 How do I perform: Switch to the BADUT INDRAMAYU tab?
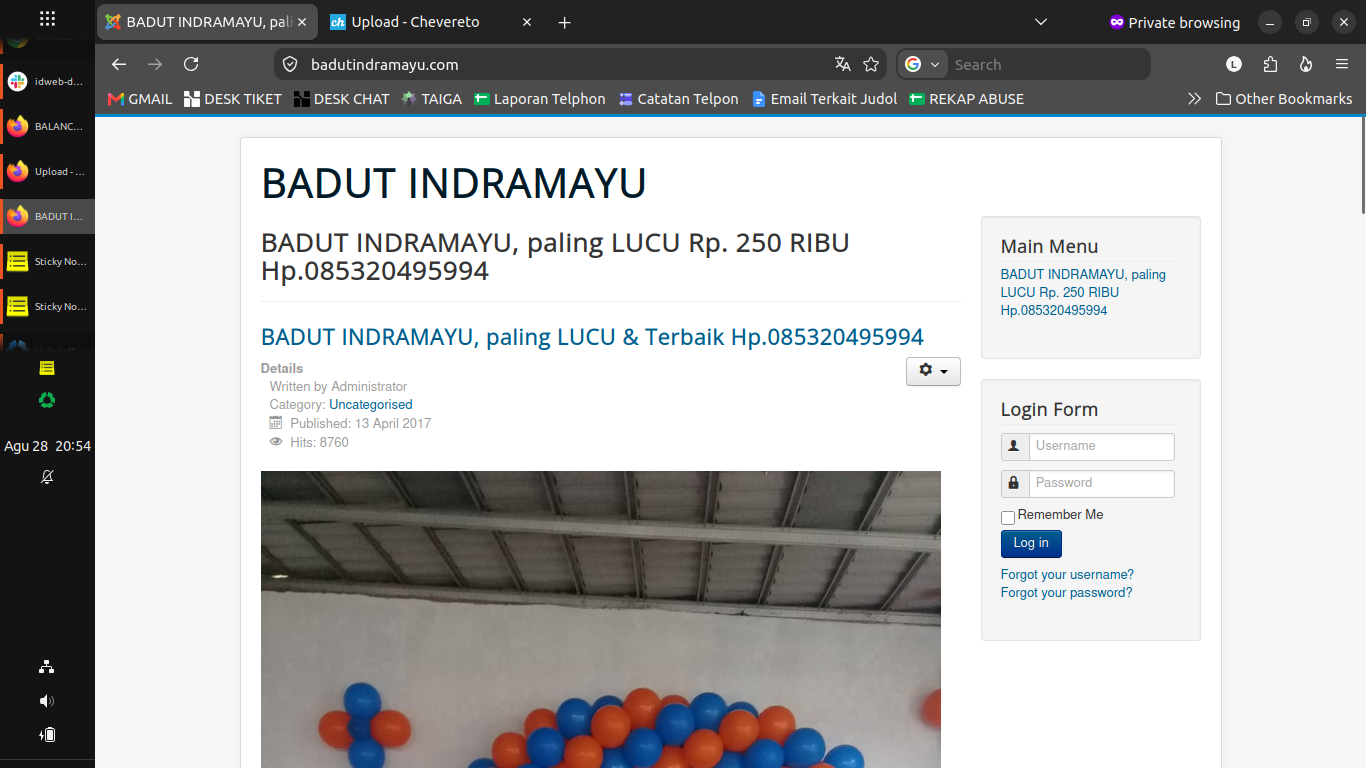[207, 22]
